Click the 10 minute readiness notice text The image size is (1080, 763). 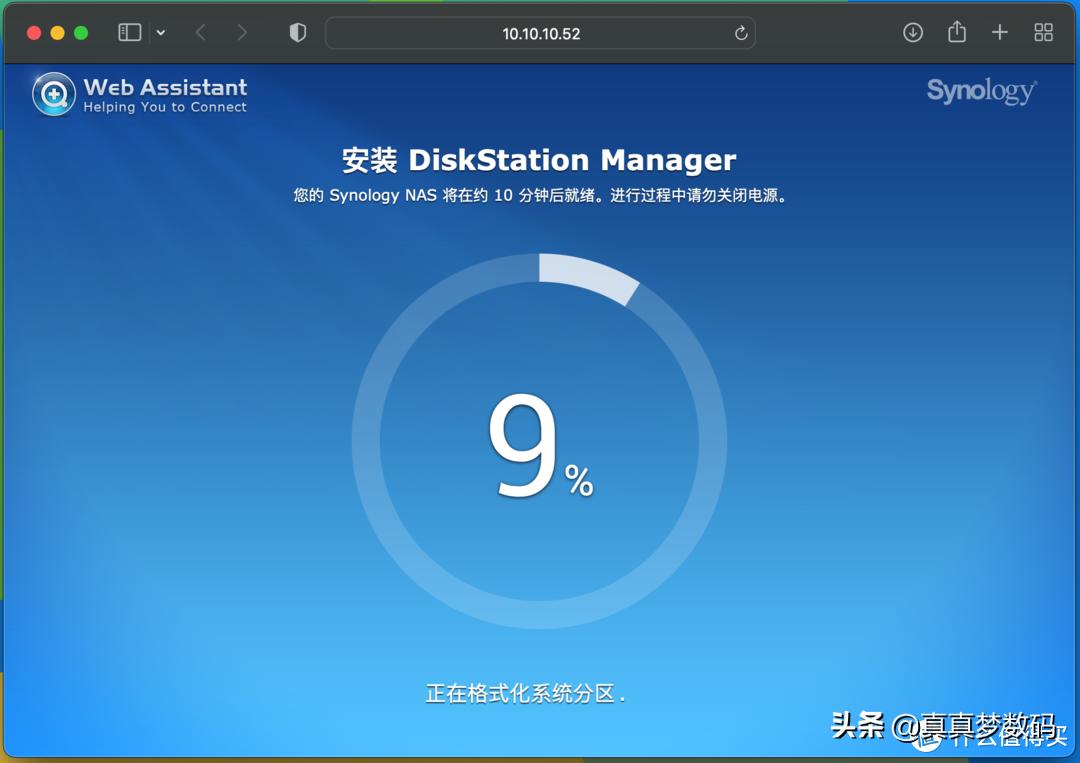pyautogui.click(x=540, y=195)
